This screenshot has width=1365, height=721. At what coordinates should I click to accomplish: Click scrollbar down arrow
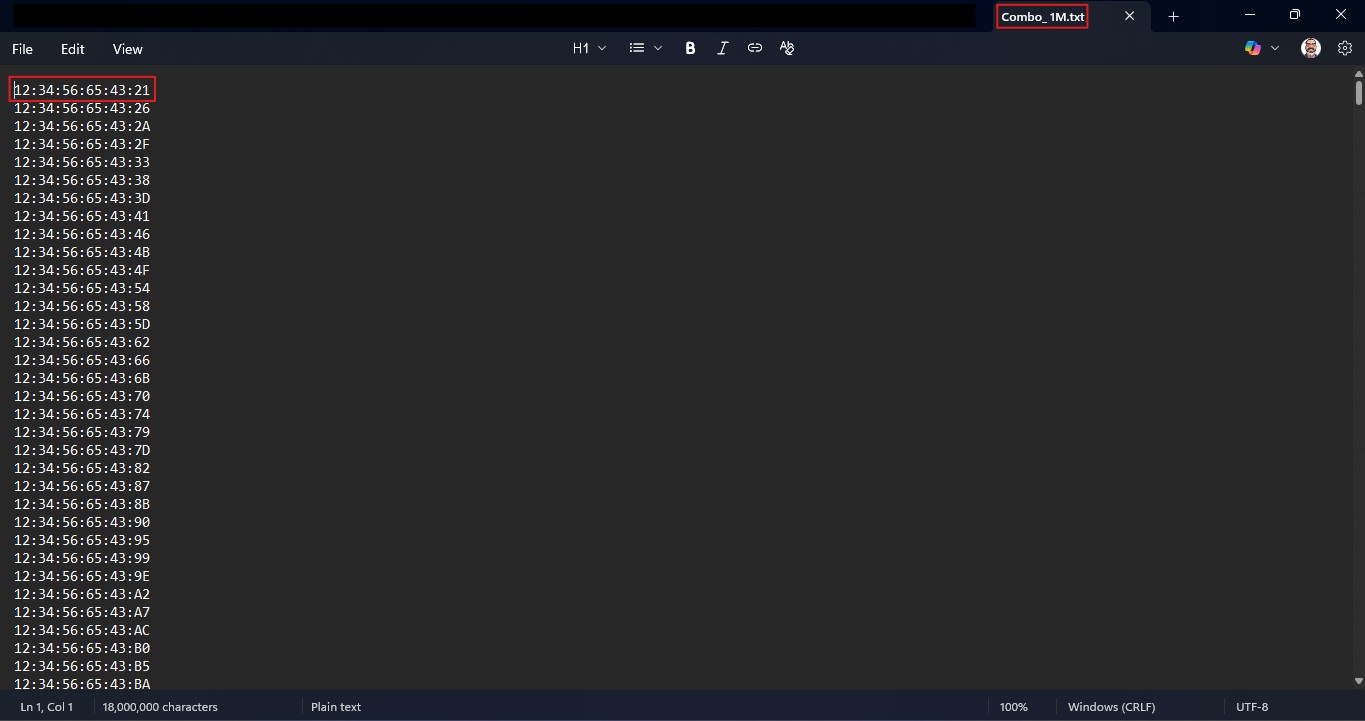click(1359, 681)
